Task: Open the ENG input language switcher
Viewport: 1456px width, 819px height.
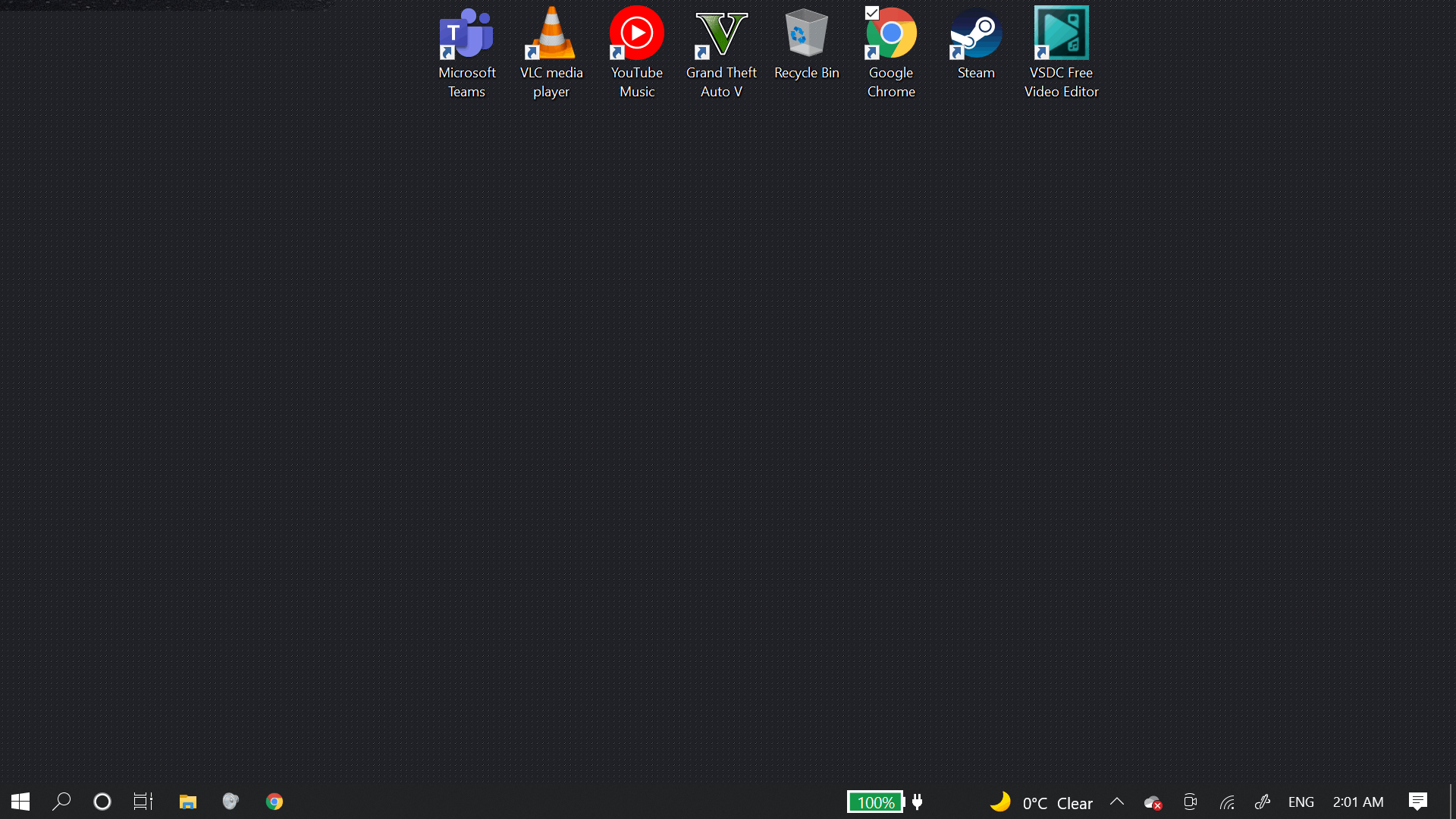Action: point(1301,802)
